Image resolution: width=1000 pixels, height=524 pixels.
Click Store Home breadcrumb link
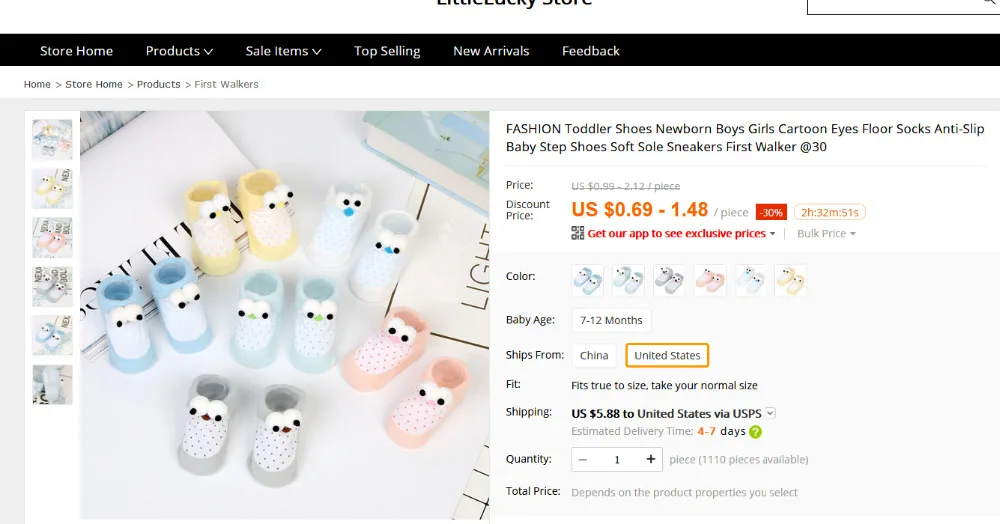pyautogui.click(x=94, y=84)
